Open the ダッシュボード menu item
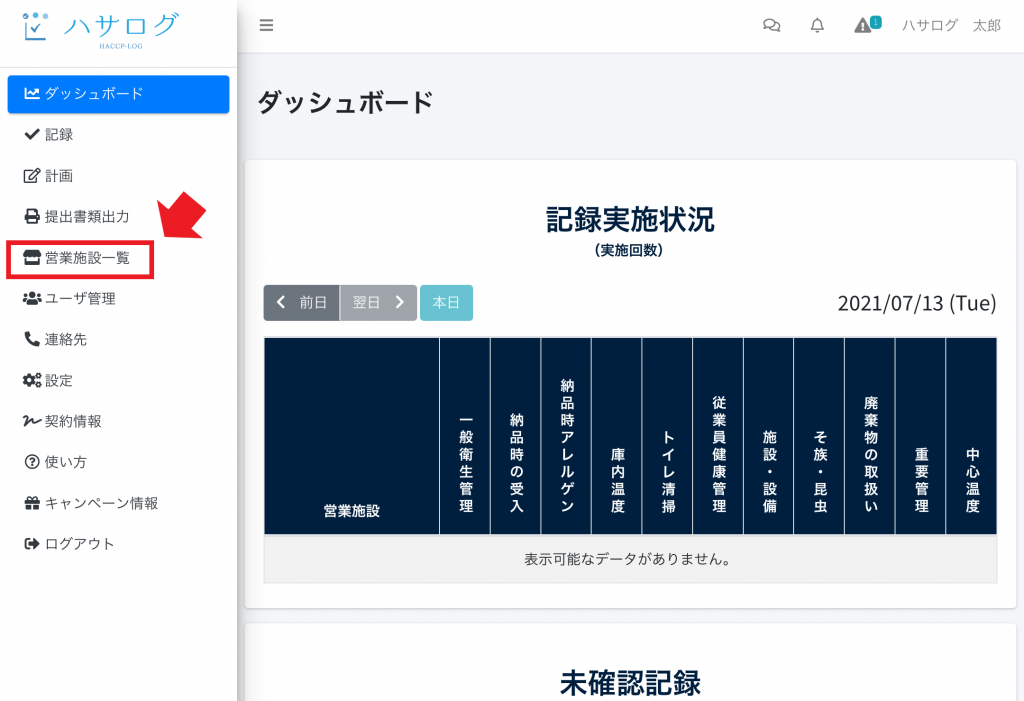This screenshot has width=1024, height=701. pos(118,94)
